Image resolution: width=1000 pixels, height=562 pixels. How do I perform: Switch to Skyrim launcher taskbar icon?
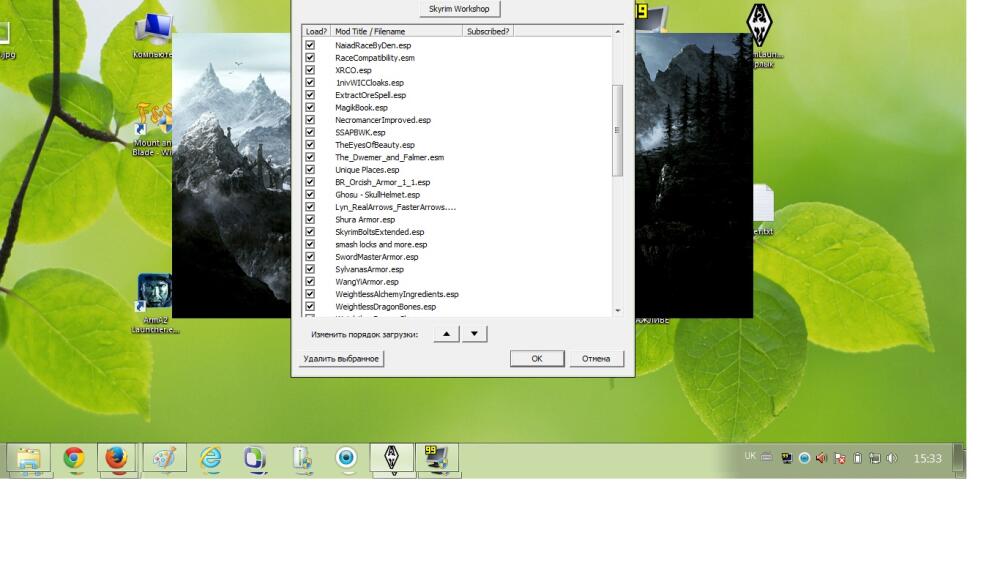[x=392, y=459]
